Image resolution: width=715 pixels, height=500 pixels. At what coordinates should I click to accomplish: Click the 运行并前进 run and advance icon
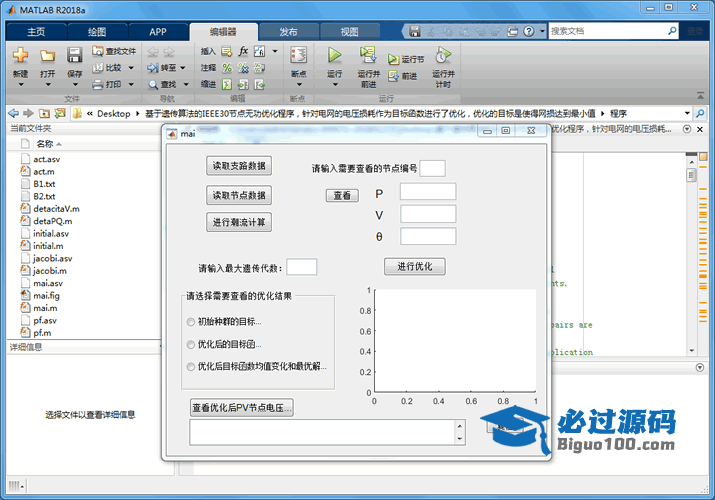click(368, 55)
